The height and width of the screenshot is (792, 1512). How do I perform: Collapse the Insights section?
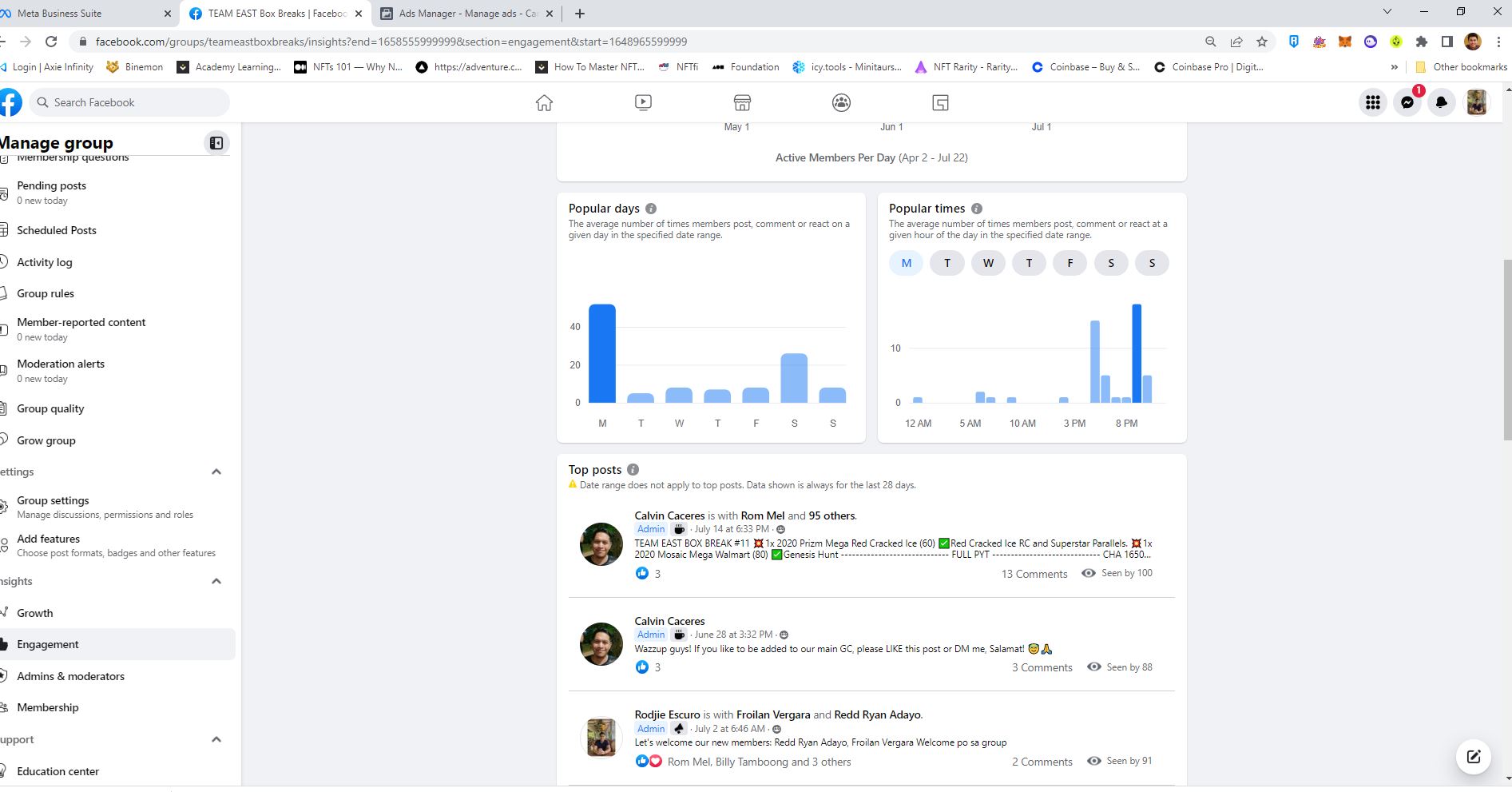point(216,581)
